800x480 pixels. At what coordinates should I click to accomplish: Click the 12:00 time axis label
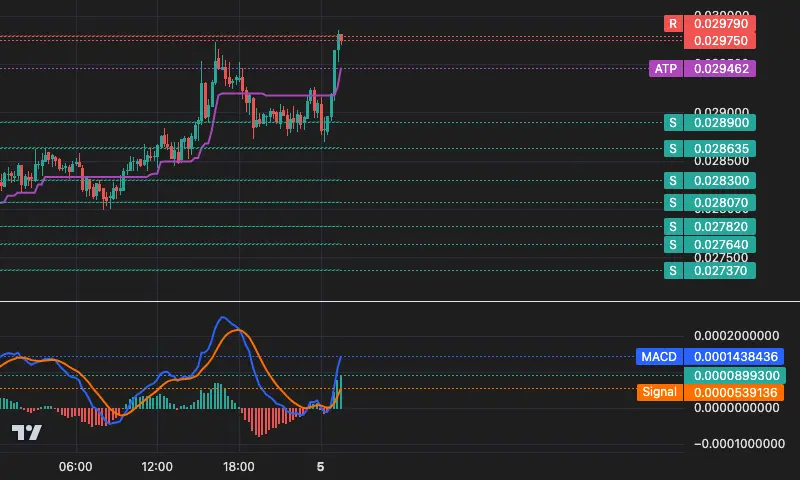pyautogui.click(x=157, y=467)
